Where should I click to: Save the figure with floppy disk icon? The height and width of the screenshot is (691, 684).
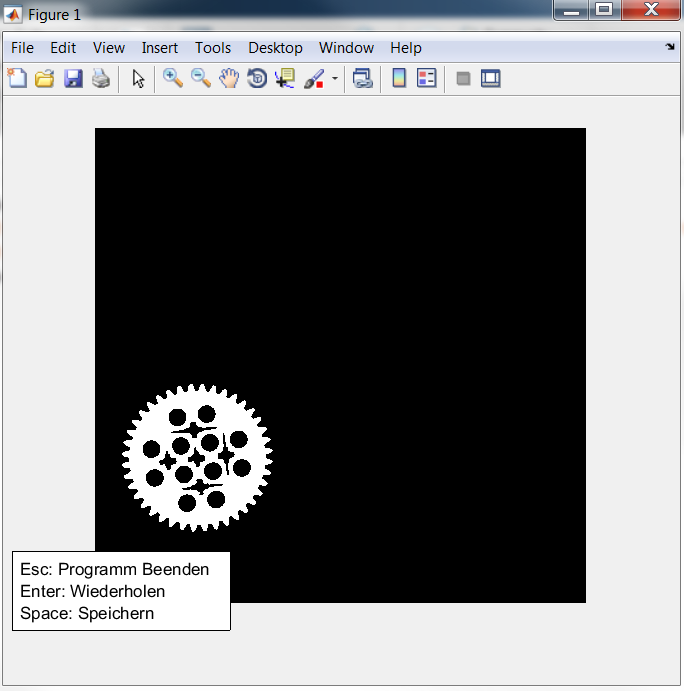click(x=73, y=78)
